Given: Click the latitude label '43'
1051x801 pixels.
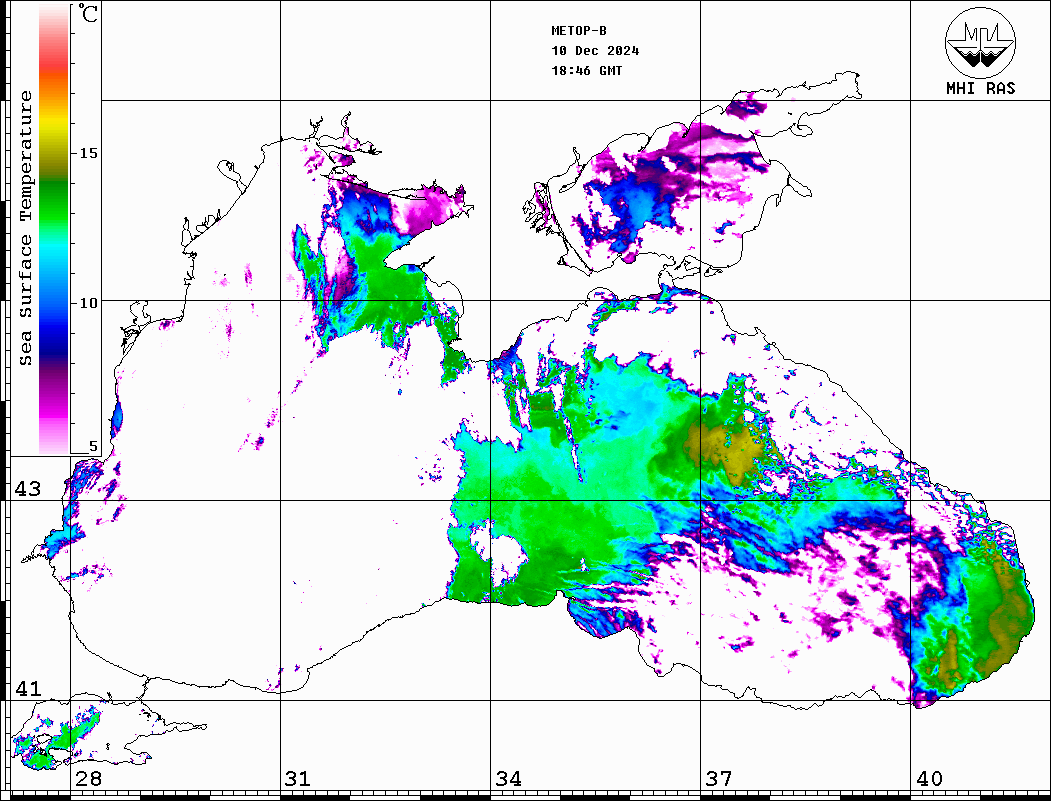Looking at the screenshot, I should 28,489.
